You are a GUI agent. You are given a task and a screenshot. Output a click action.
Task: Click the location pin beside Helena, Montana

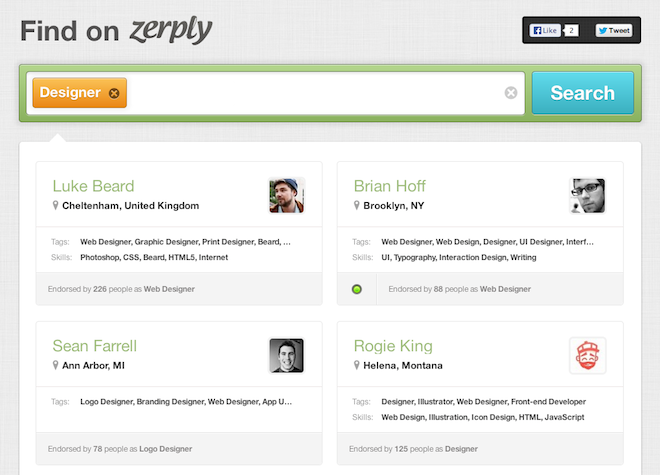[x=357, y=365]
